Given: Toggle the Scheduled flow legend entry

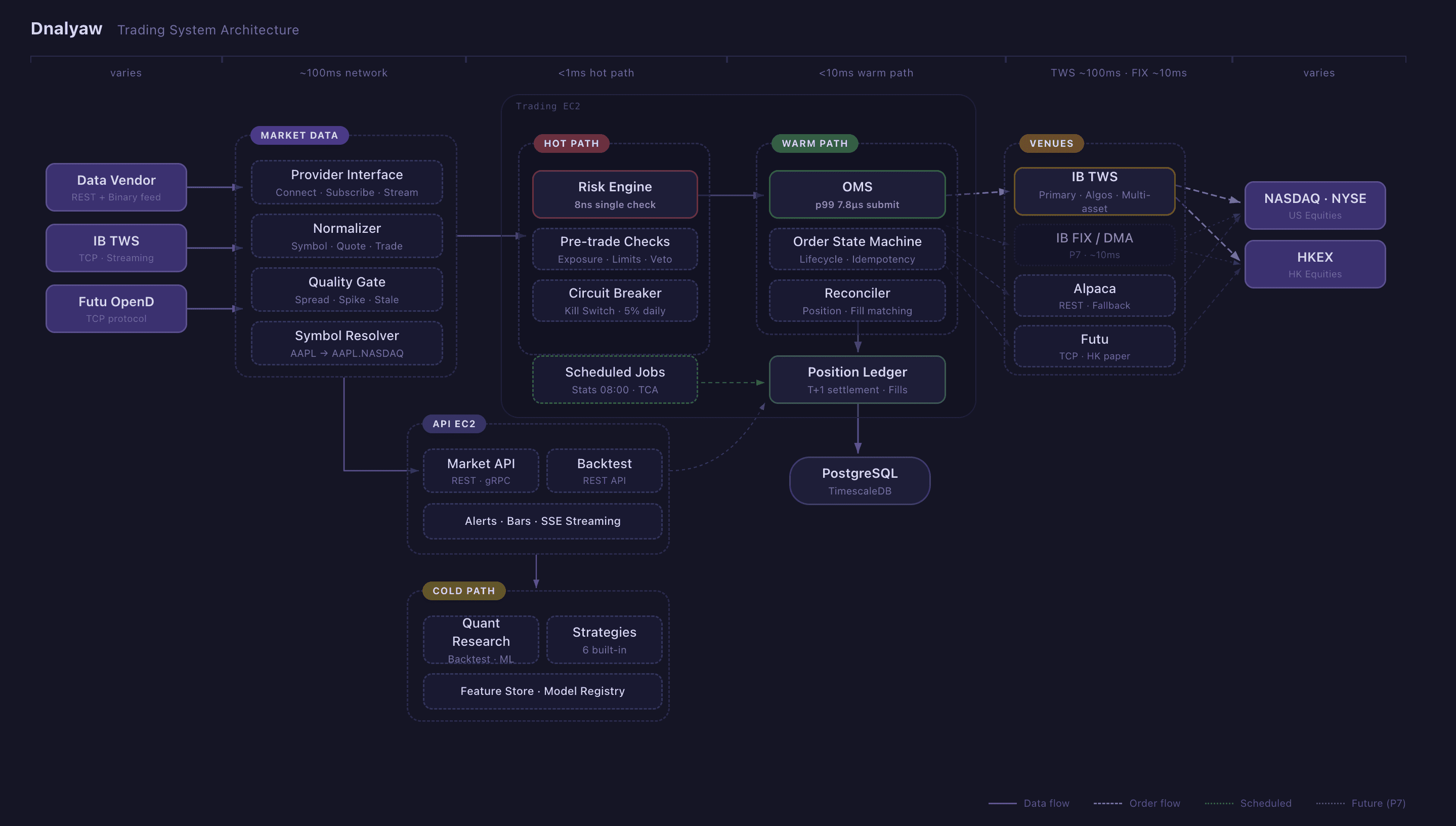Looking at the screenshot, I should click(1266, 803).
